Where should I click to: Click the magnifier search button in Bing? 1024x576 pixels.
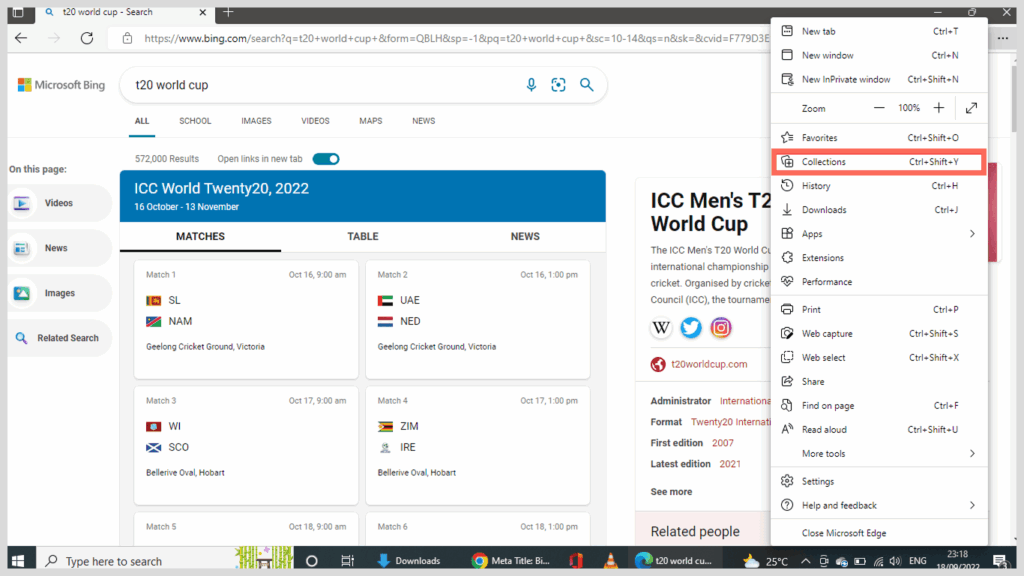[x=586, y=85]
